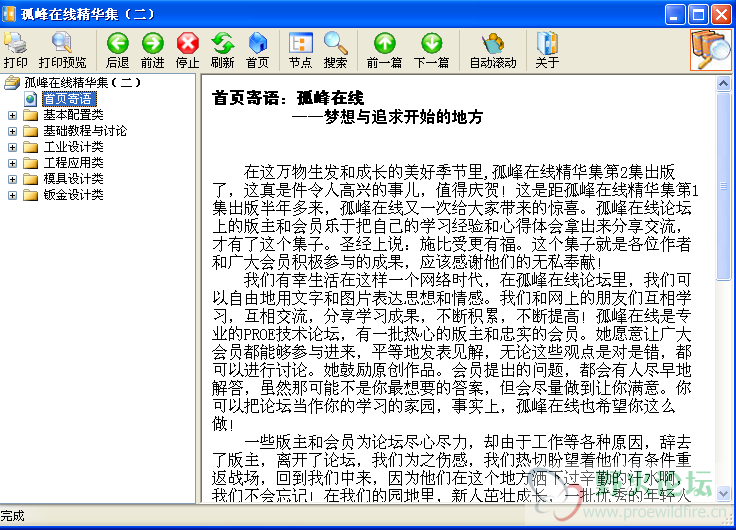The width and height of the screenshot is (736, 530).
Task: Click the folder icon of 模具设计类
Action: [x=31, y=179]
